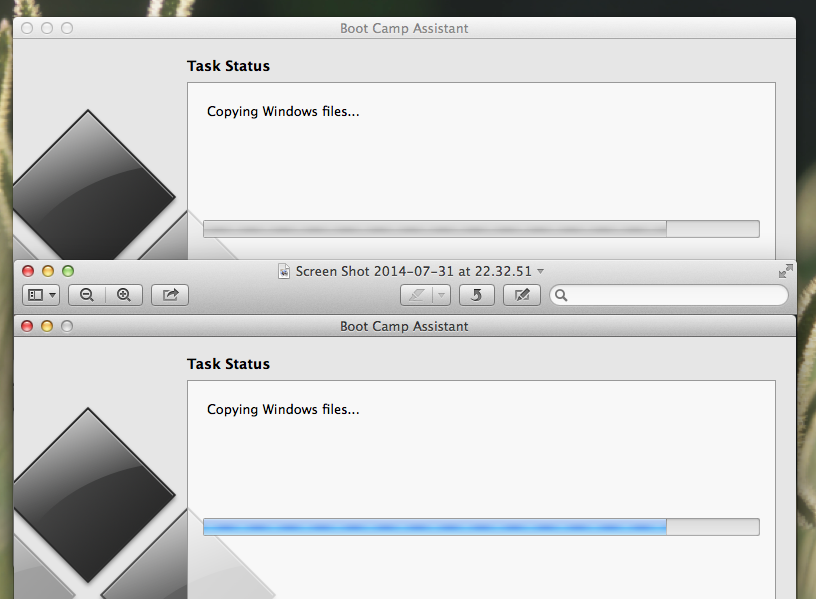
Task: Click the Task Status heading in upper window
Action: tap(228, 66)
